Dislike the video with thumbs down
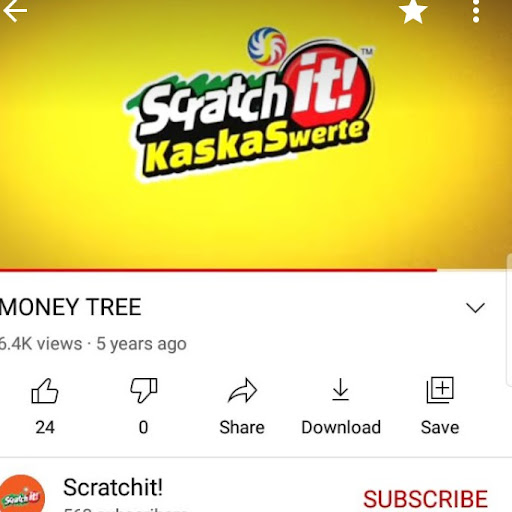 [x=144, y=390]
